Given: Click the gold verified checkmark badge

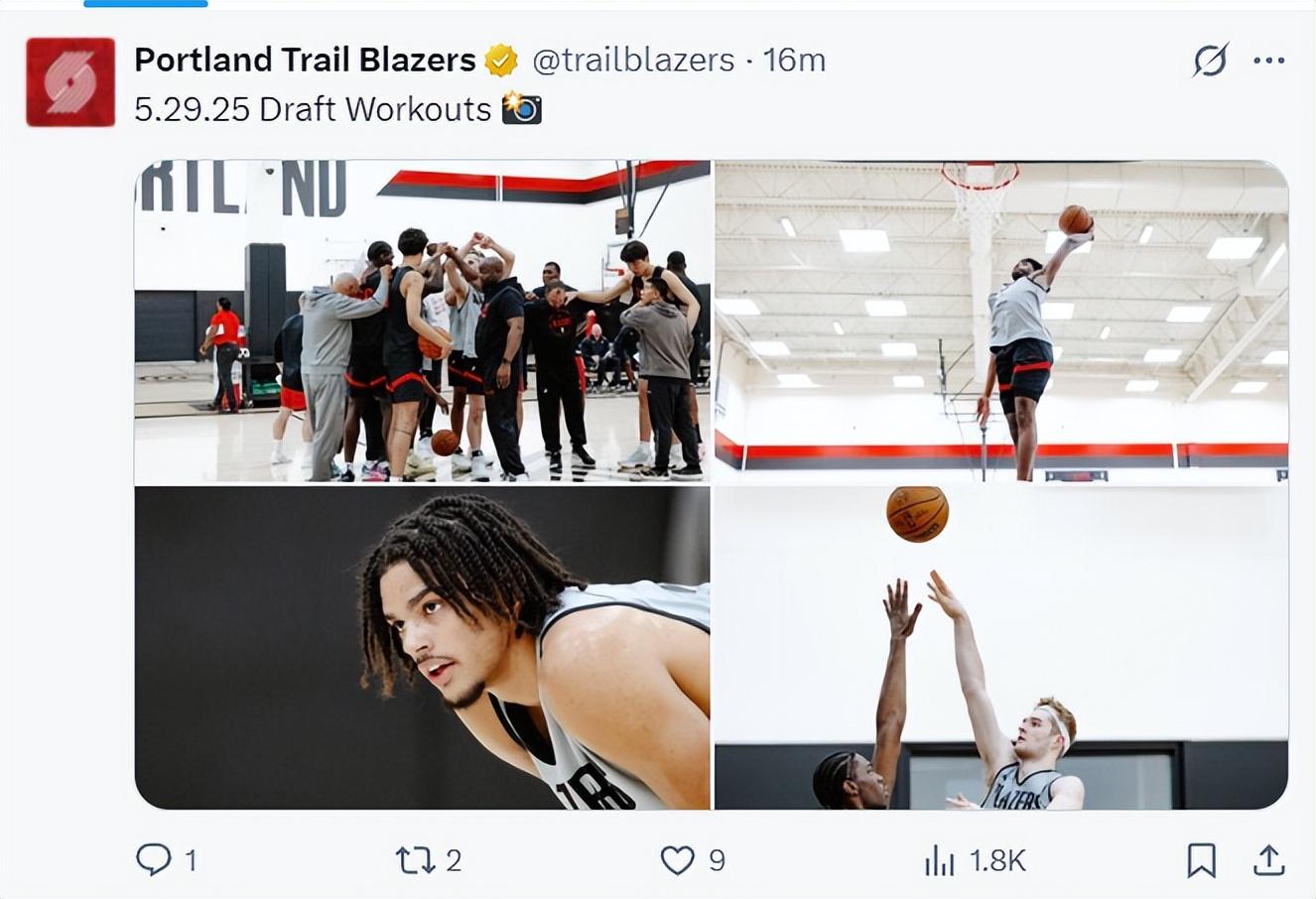Looking at the screenshot, I should pos(501,61).
